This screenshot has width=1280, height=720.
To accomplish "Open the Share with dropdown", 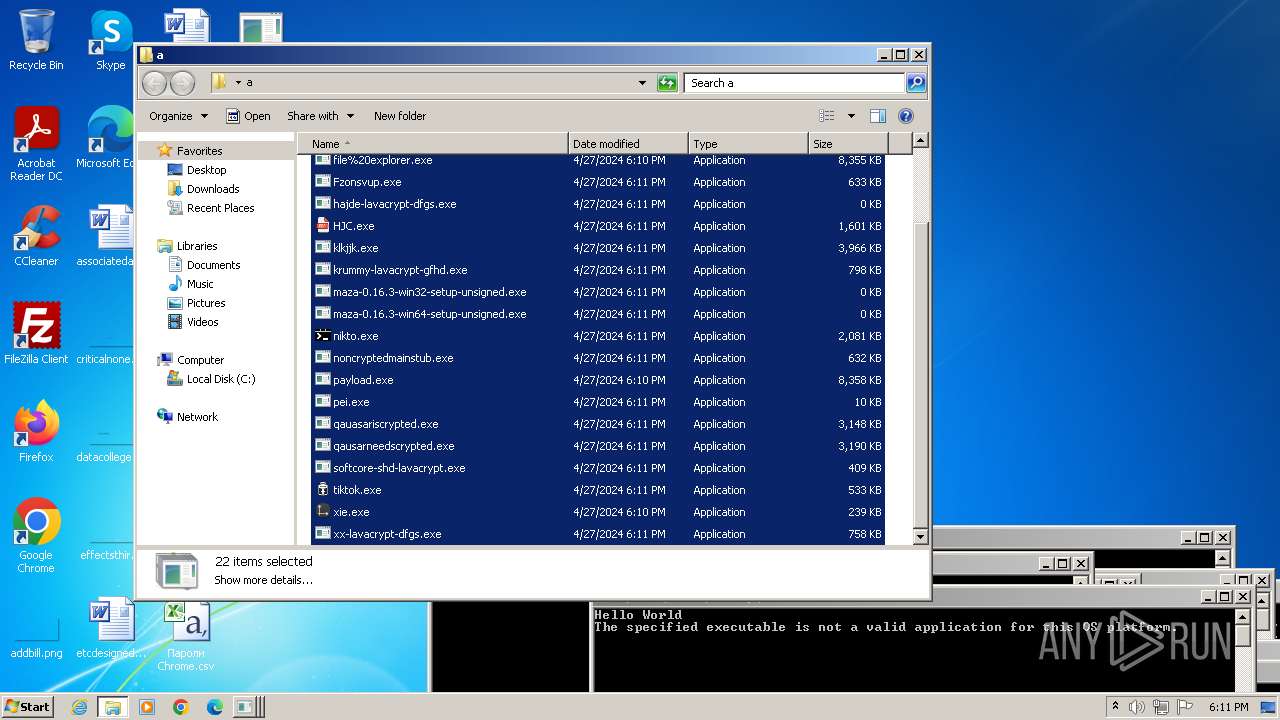I will click(x=320, y=116).
